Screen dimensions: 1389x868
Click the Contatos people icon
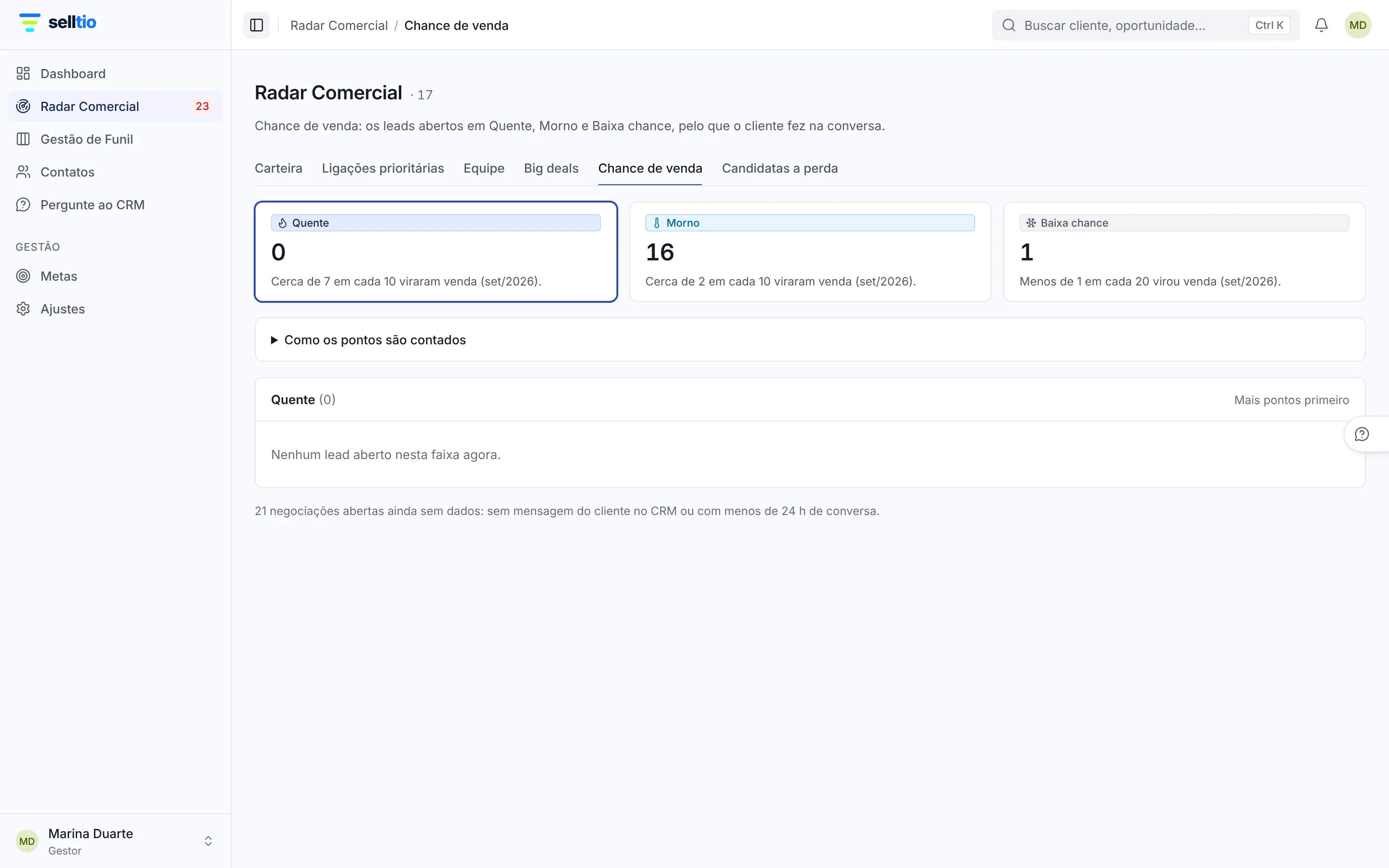(x=23, y=172)
